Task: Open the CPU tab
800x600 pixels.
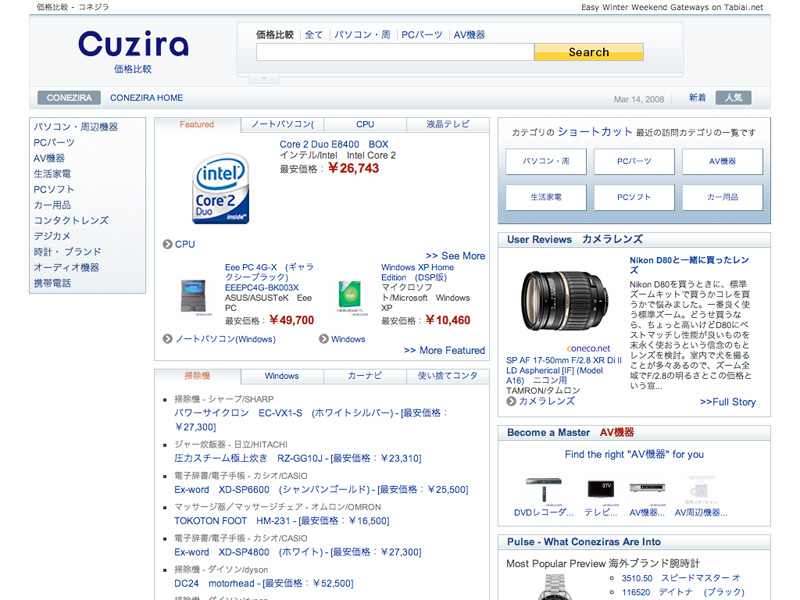Action: (x=365, y=124)
